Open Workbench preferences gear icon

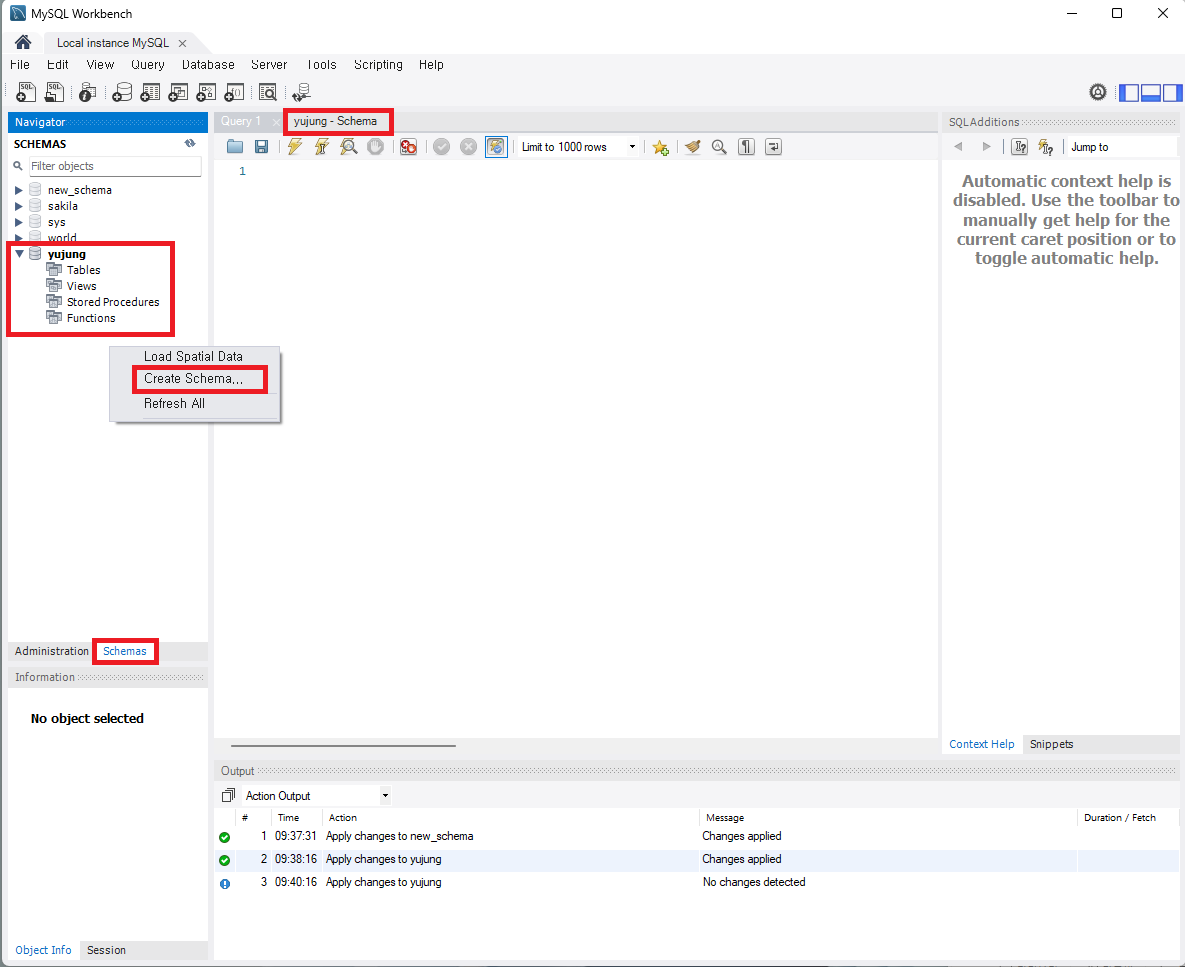(1097, 92)
